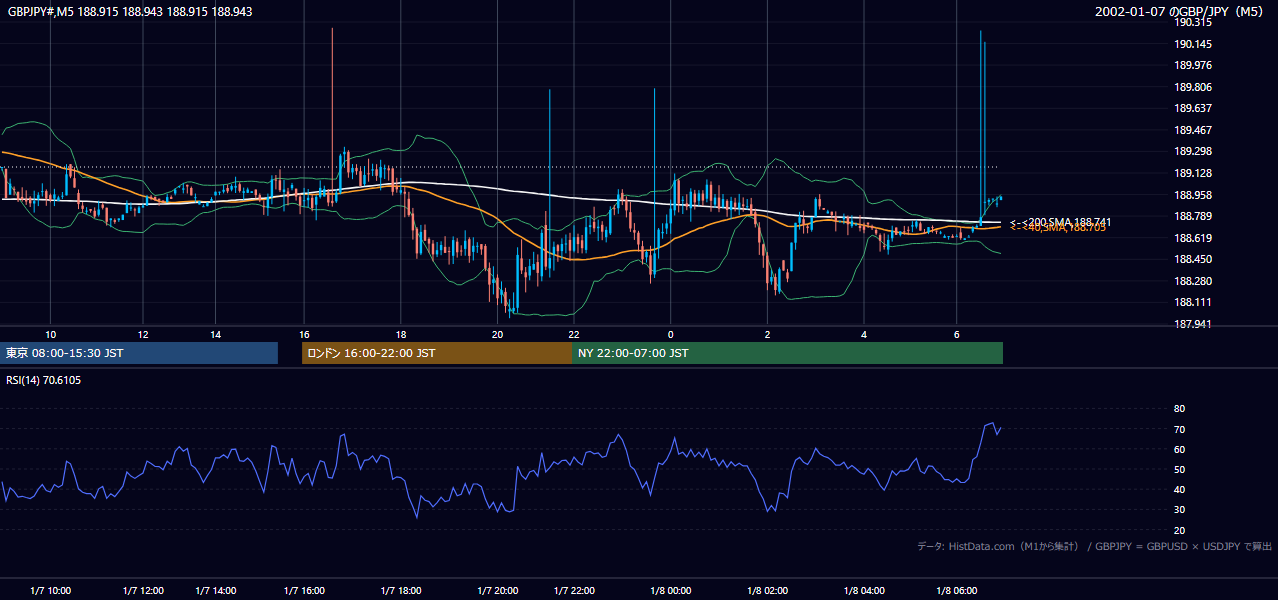This screenshot has height=600, width=1278.
Task: Click price axis value 188.789
Action: [1193, 216]
